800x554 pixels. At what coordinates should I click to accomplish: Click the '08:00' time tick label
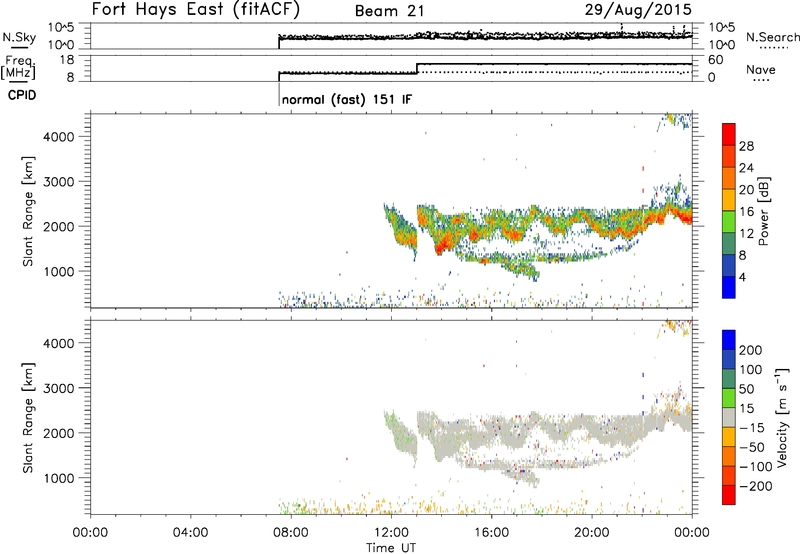[291, 533]
